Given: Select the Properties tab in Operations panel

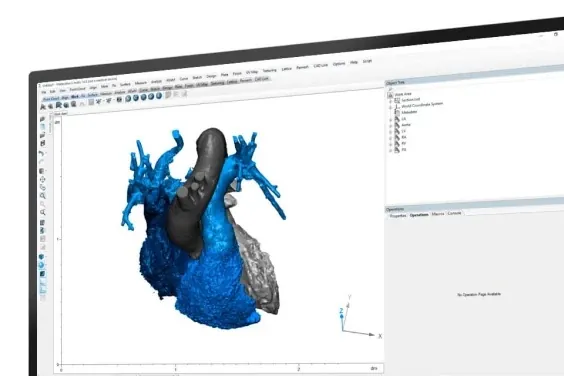Looking at the screenshot, I should 397,216.
